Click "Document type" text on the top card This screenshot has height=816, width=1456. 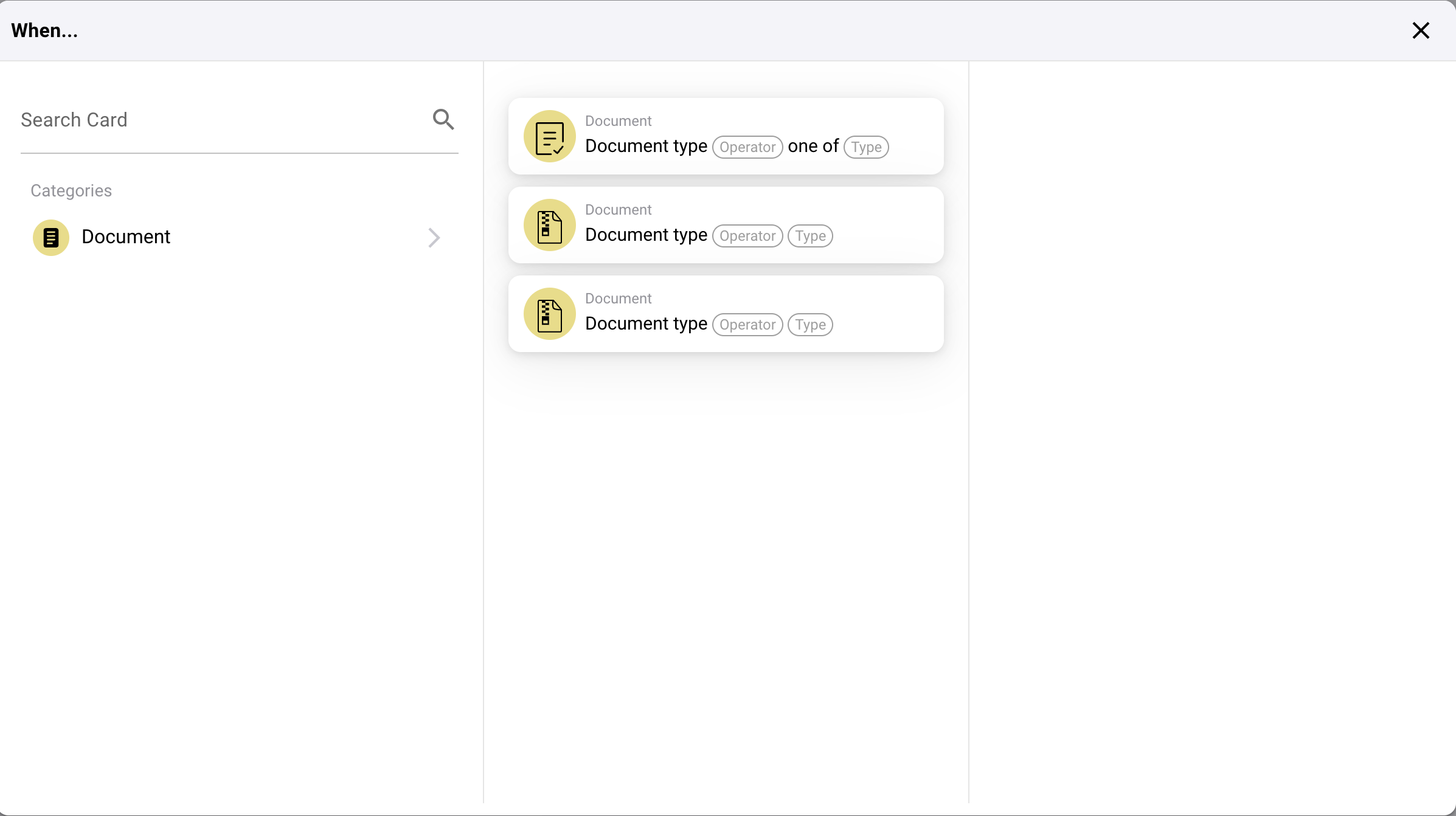(646, 146)
